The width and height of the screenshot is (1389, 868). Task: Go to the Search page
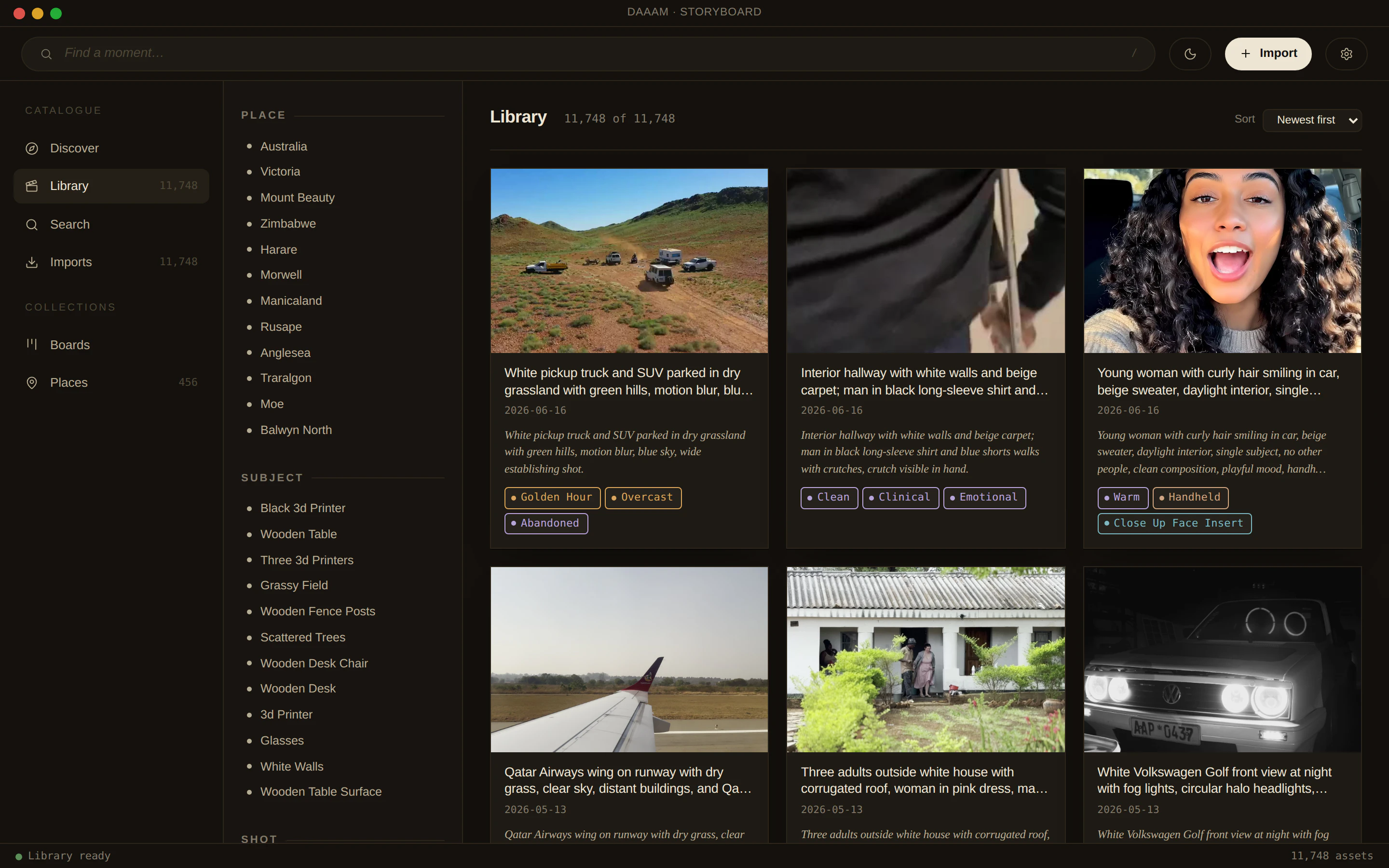tap(111, 224)
